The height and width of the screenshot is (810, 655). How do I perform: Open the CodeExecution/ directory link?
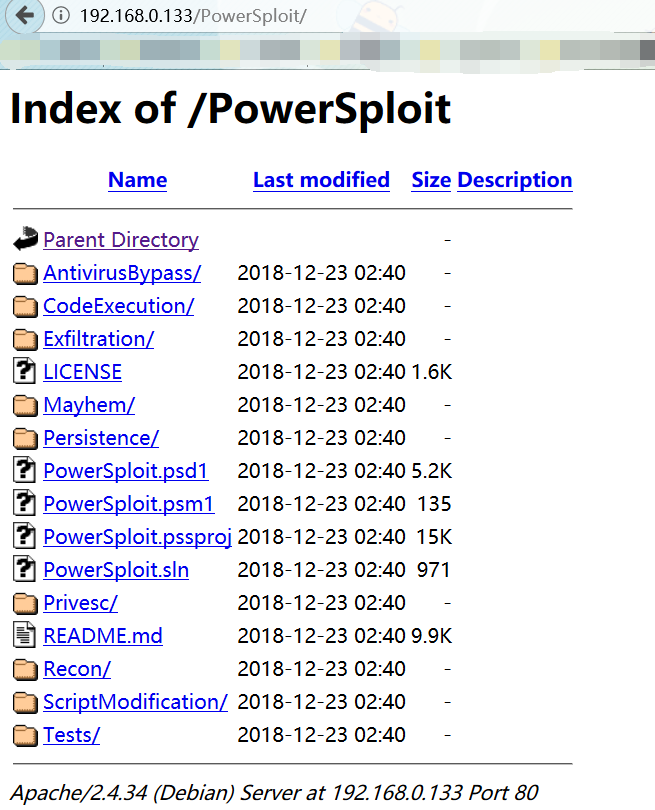pos(119,306)
